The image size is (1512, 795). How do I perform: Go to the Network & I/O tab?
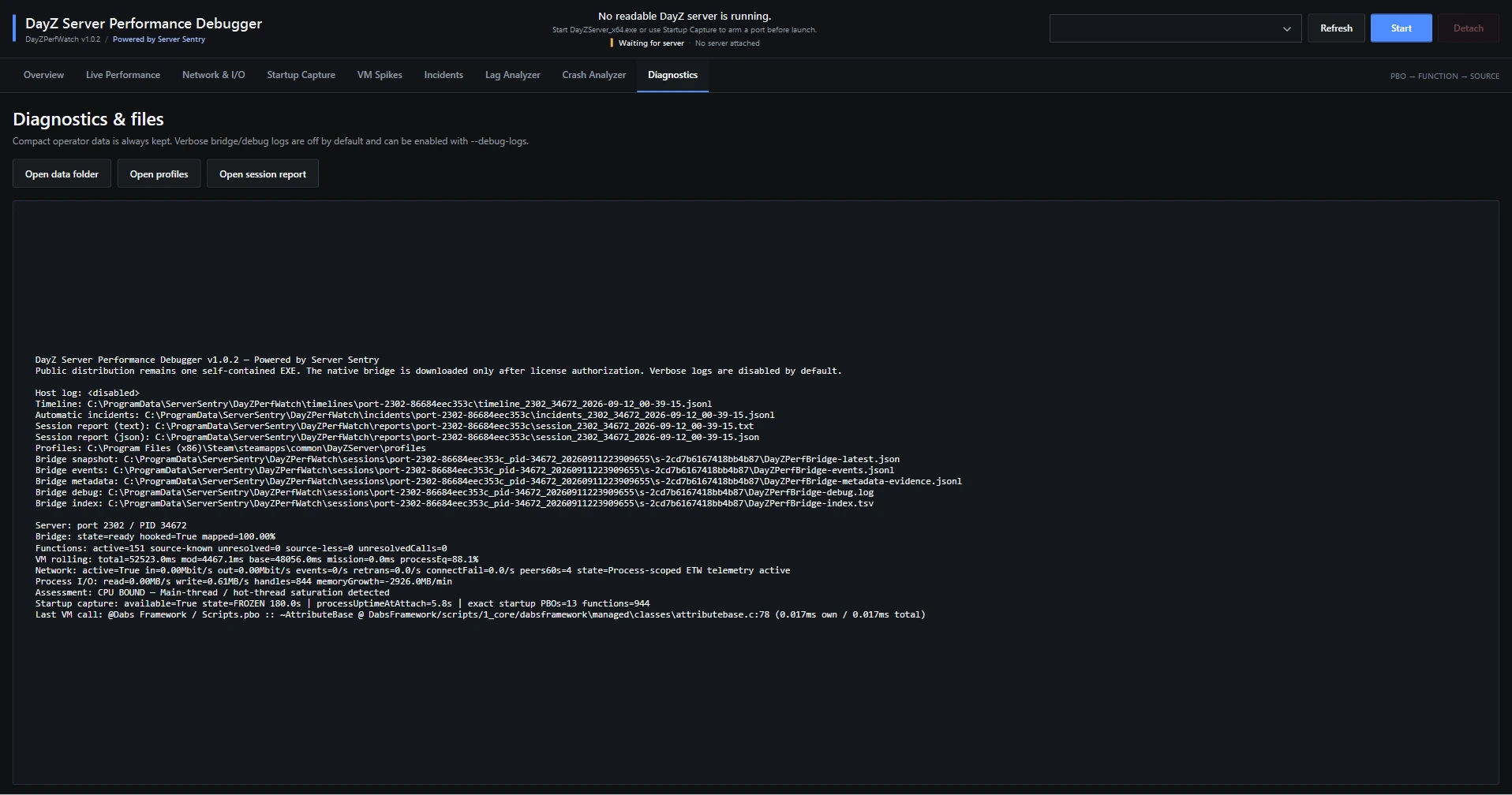(x=213, y=75)
